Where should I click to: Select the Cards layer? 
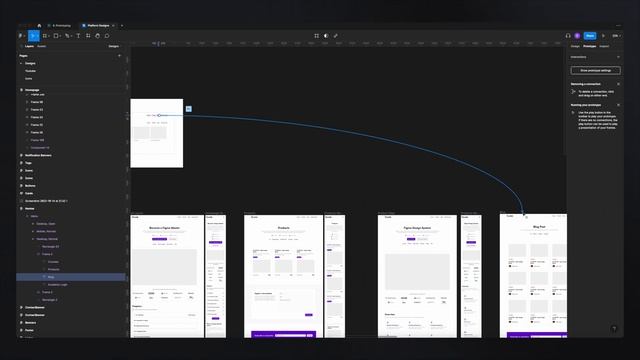click(29, 193)
